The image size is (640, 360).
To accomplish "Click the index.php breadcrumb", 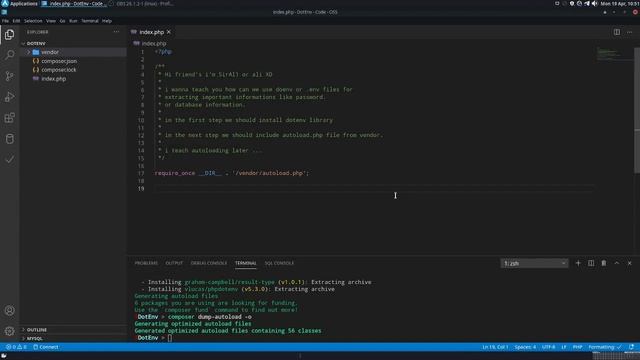I will (153, 43).
